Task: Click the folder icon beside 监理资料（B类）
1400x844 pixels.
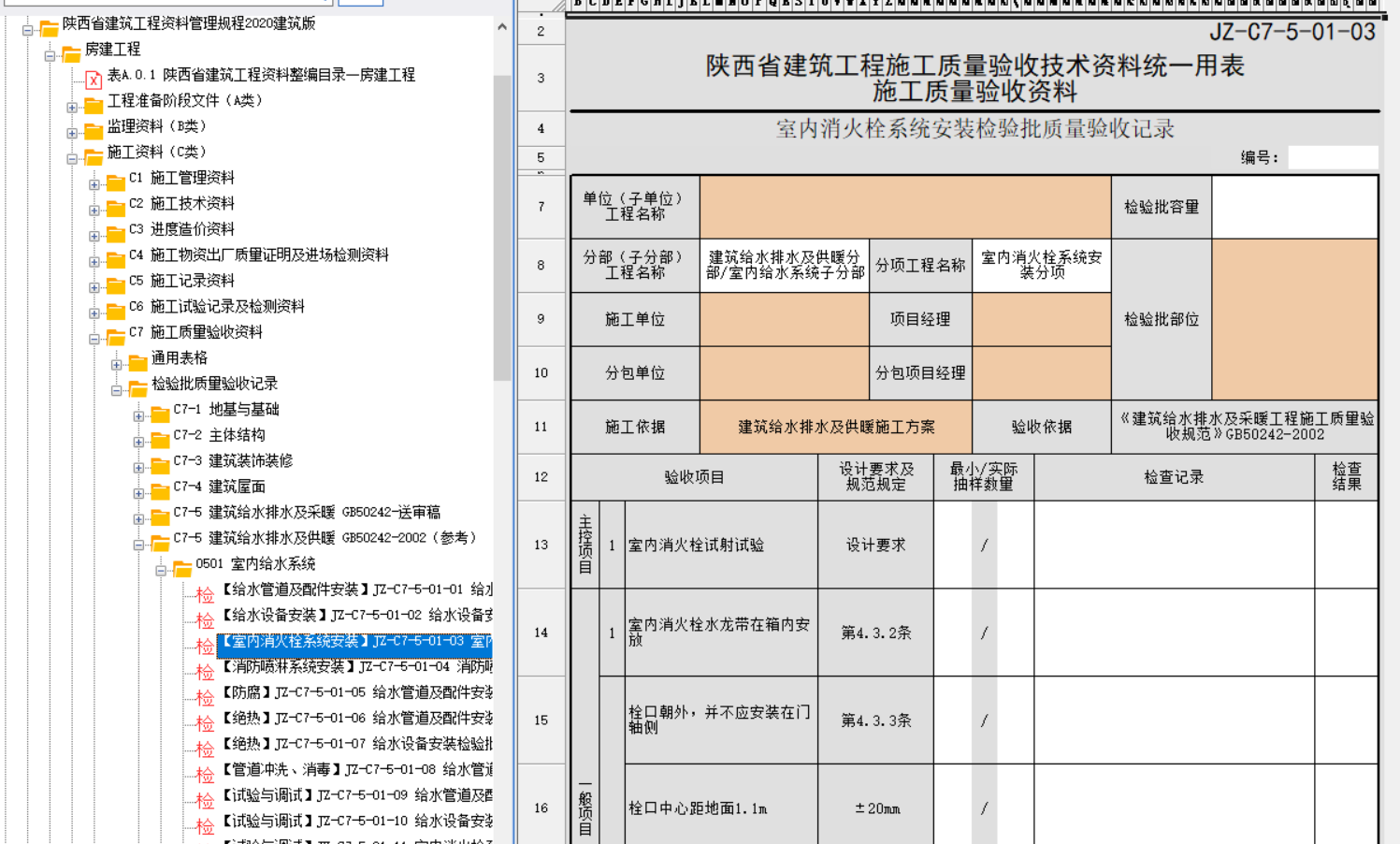Action: (94, 130)
